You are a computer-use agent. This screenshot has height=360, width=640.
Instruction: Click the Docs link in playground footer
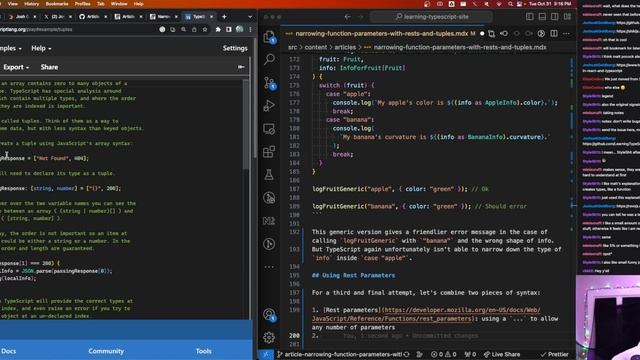click(9, 351)
